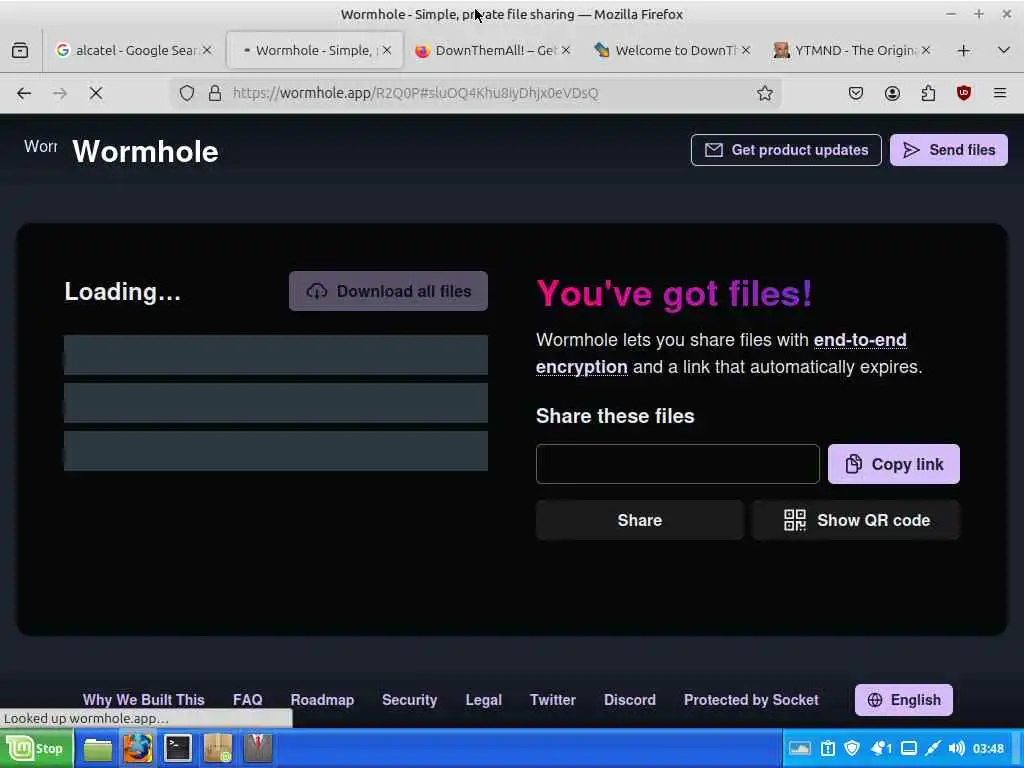This screenshot has width=1024, height=768.
Task: Bookmark this page with star icon
Action: click(765, 93)
